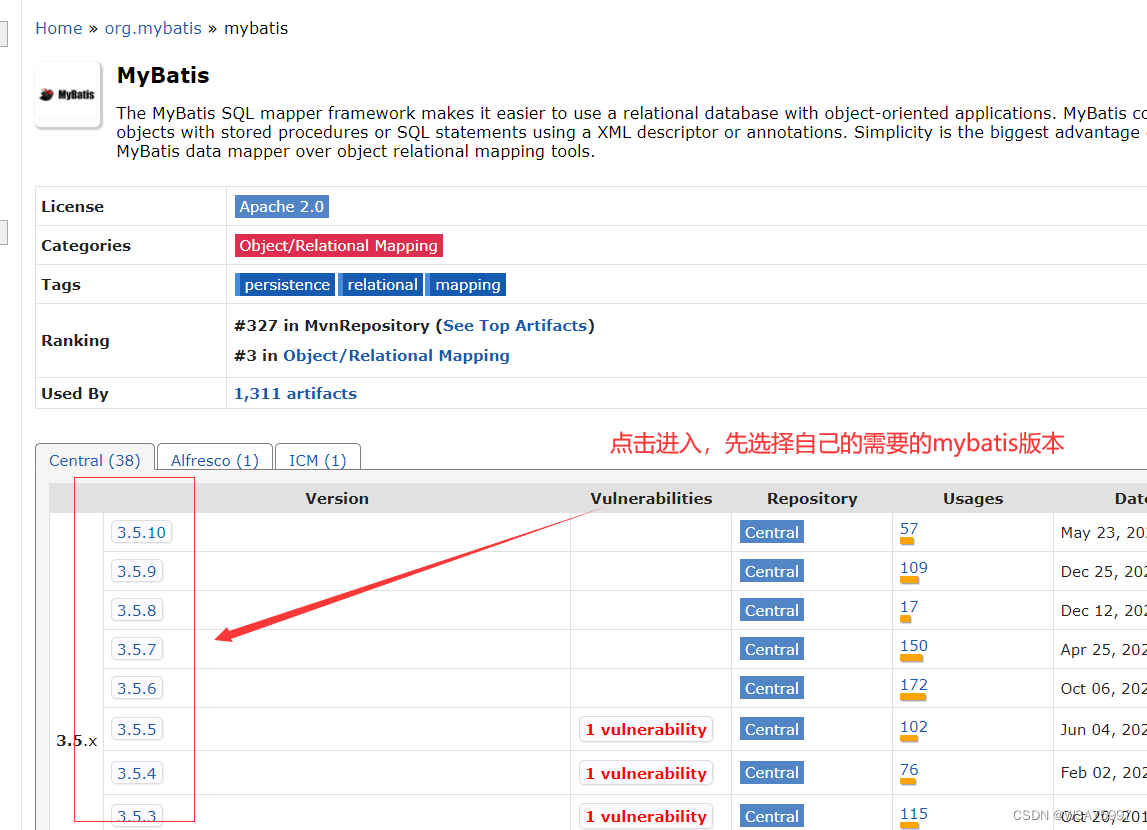
Task: Click the Version column header
Action: pos(336,499)
